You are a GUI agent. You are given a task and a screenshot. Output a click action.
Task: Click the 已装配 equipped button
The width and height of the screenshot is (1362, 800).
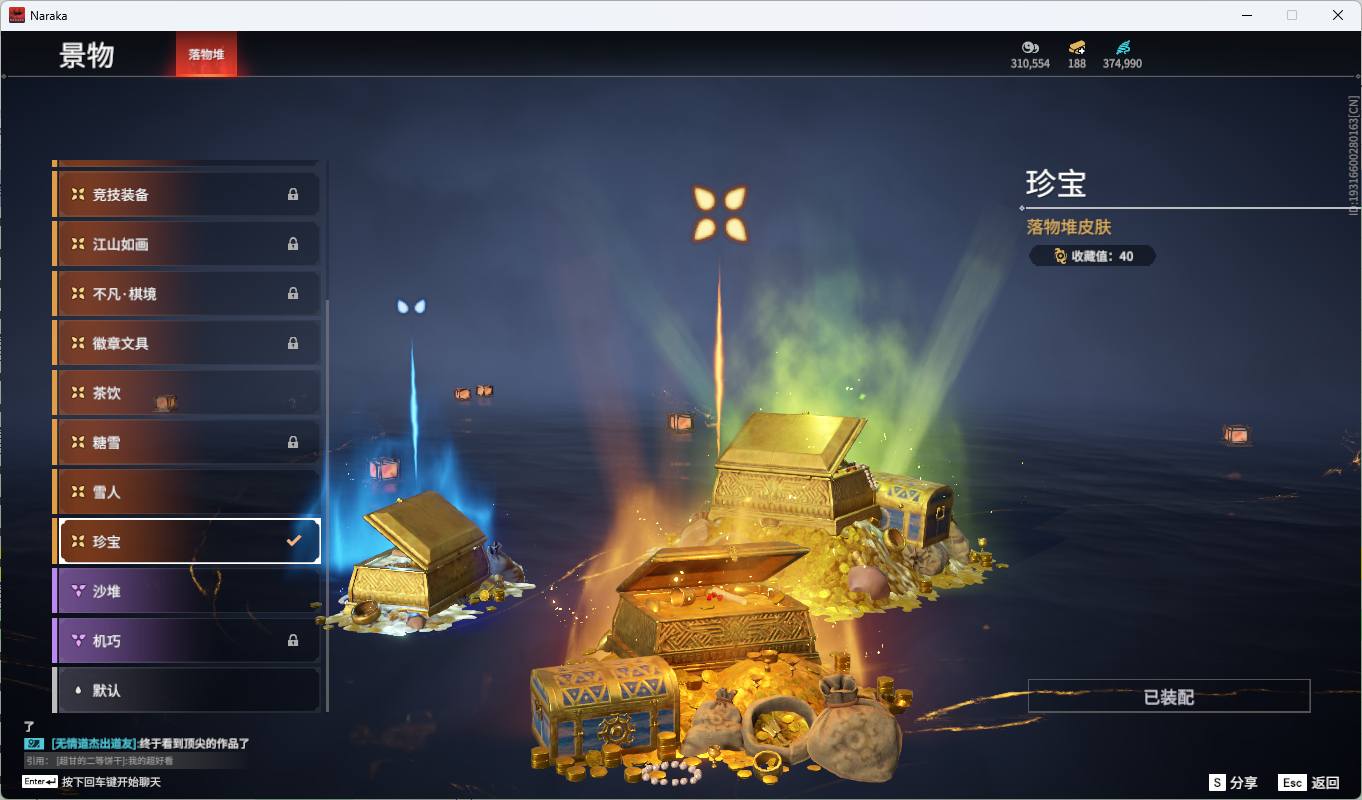point(1169,697)
